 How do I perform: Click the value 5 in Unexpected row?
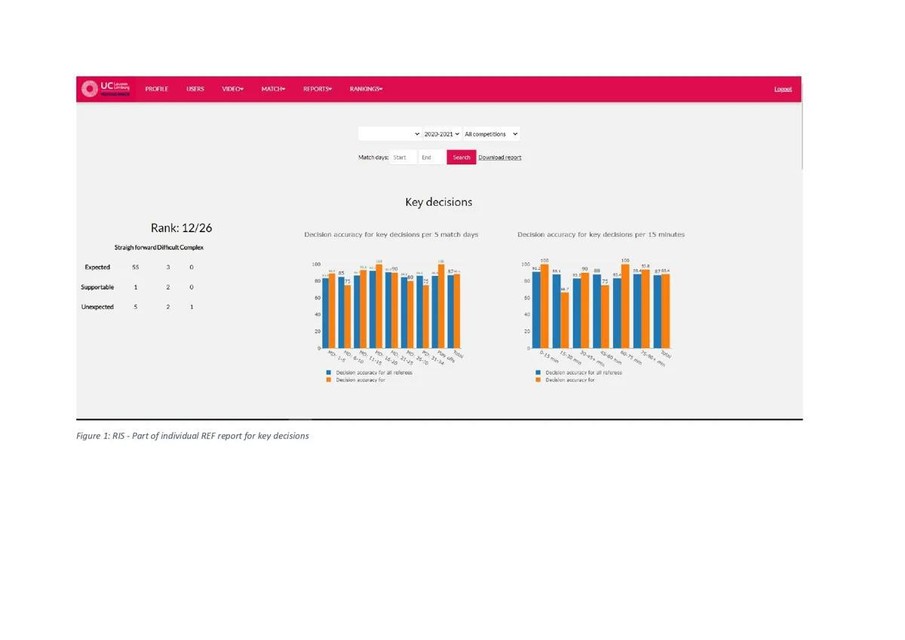pyautogui.click(x=136, y=307)
